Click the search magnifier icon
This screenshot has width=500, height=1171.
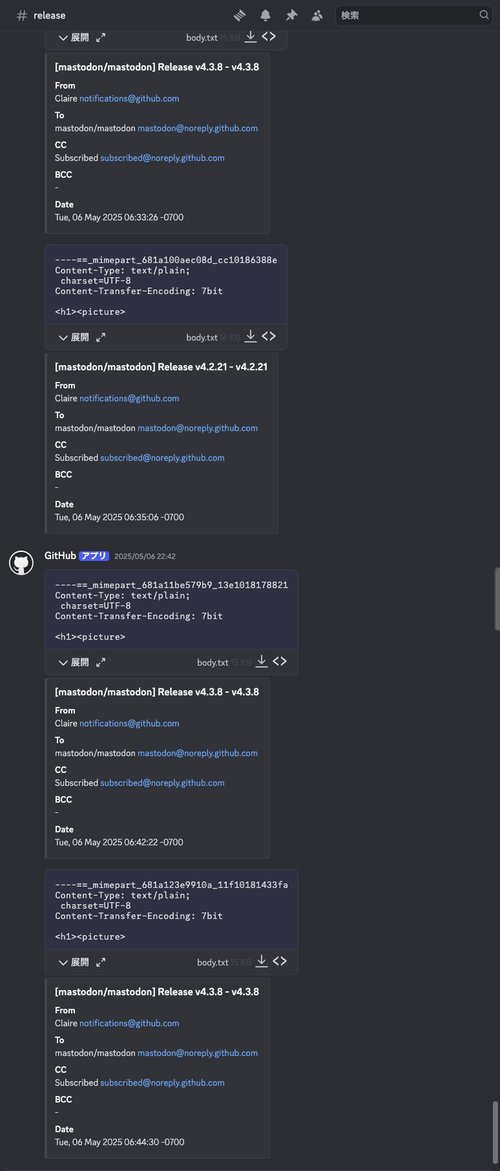tap(484, 15)
